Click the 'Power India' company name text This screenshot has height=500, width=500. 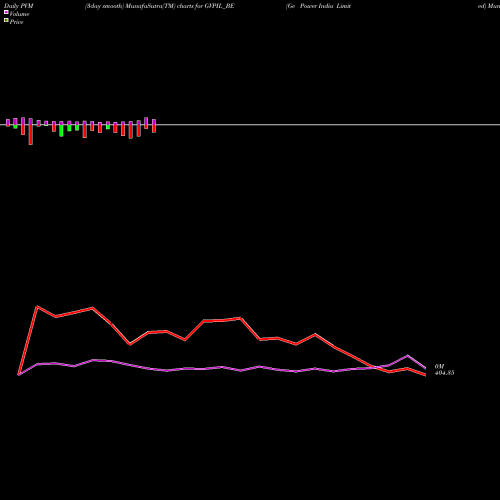(317, 6)
